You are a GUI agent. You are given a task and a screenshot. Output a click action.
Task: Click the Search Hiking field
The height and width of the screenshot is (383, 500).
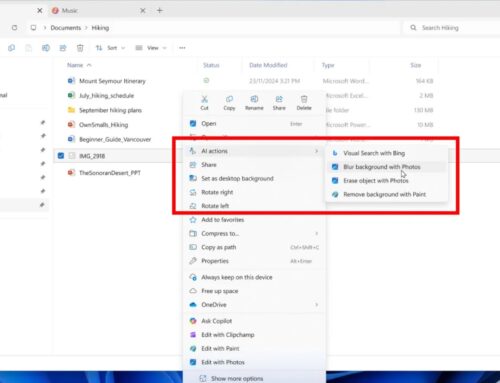tap(452, 28)
